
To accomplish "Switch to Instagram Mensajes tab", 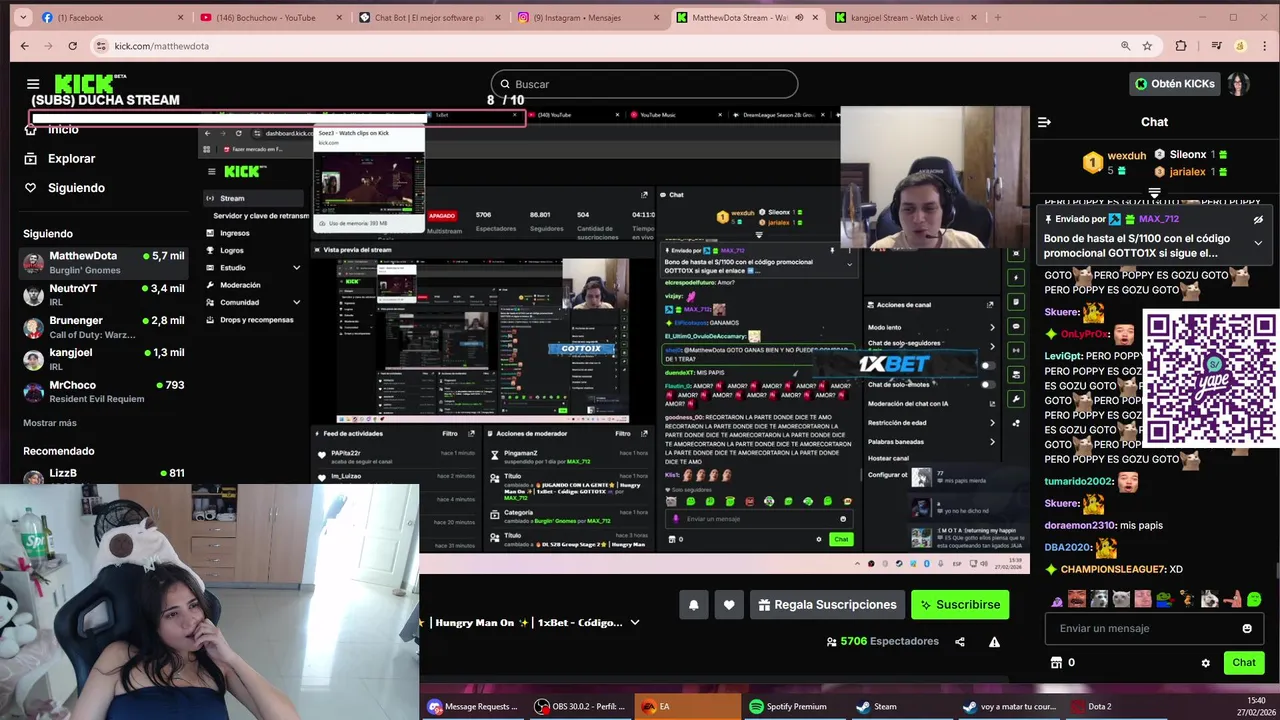I will coord(588,17).
